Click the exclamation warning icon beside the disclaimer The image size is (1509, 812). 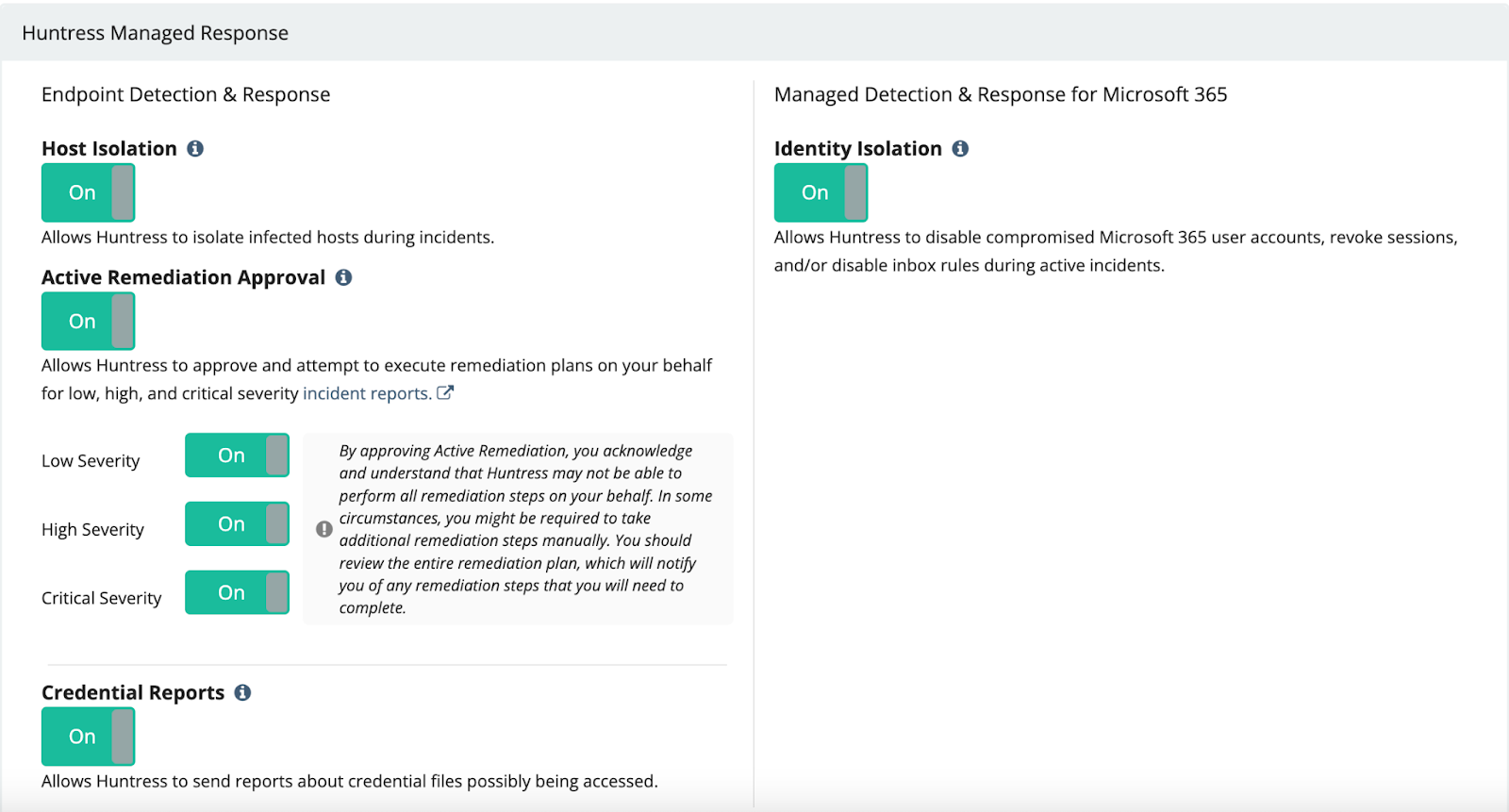point(323,529)
